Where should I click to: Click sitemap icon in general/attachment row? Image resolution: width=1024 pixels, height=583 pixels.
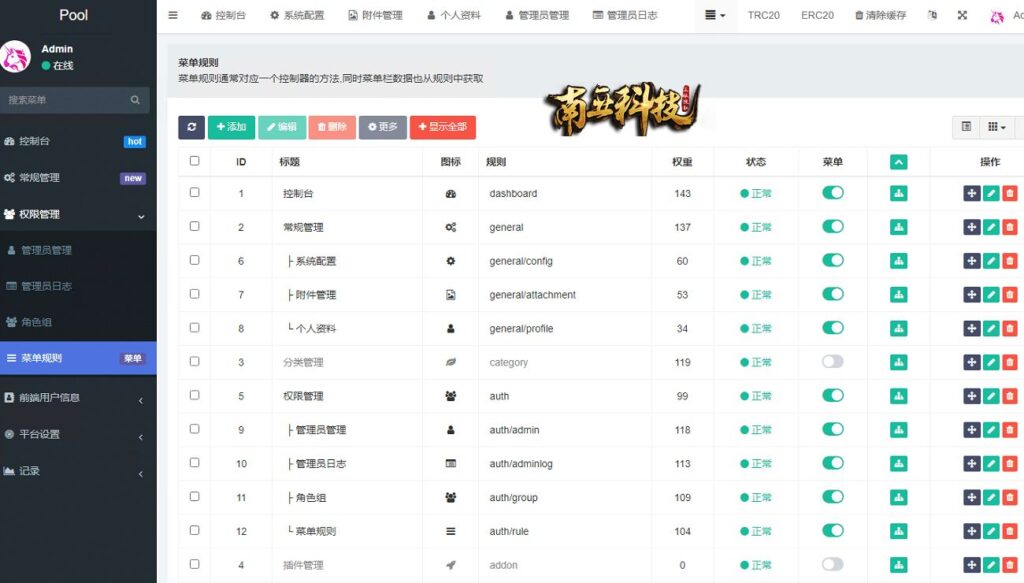[899, 295]
